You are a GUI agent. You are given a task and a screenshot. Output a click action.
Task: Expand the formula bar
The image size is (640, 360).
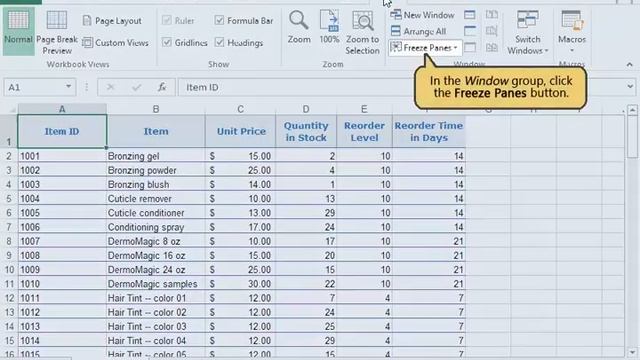pos(630,87)
